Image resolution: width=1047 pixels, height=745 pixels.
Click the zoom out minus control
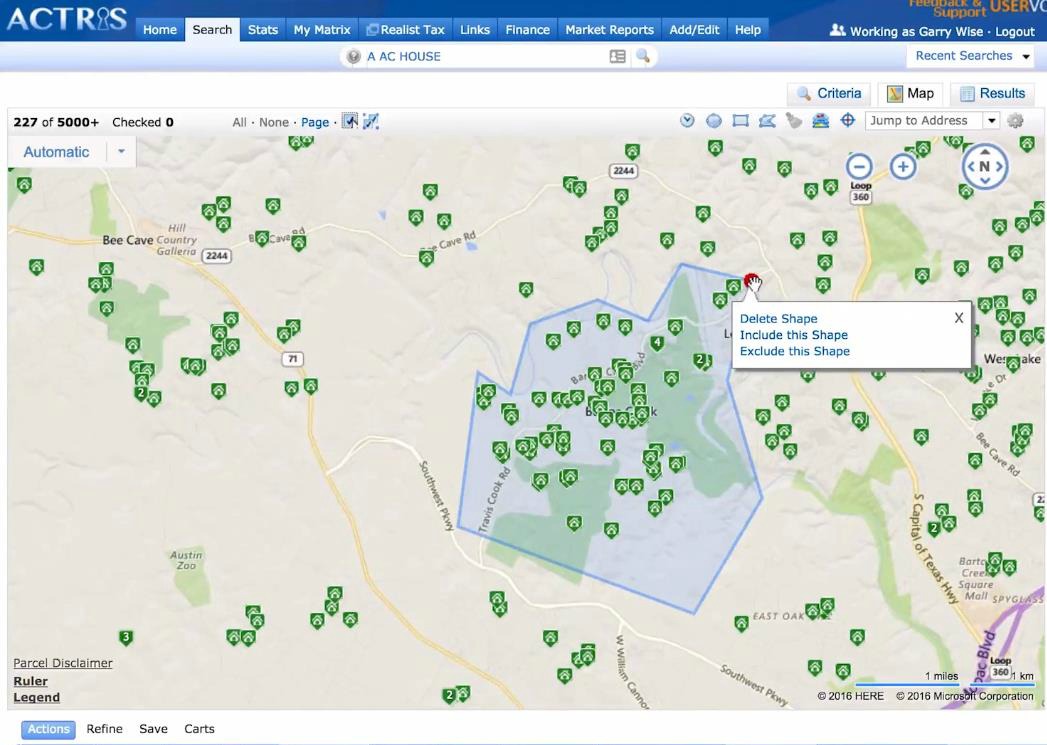point(860,166)
